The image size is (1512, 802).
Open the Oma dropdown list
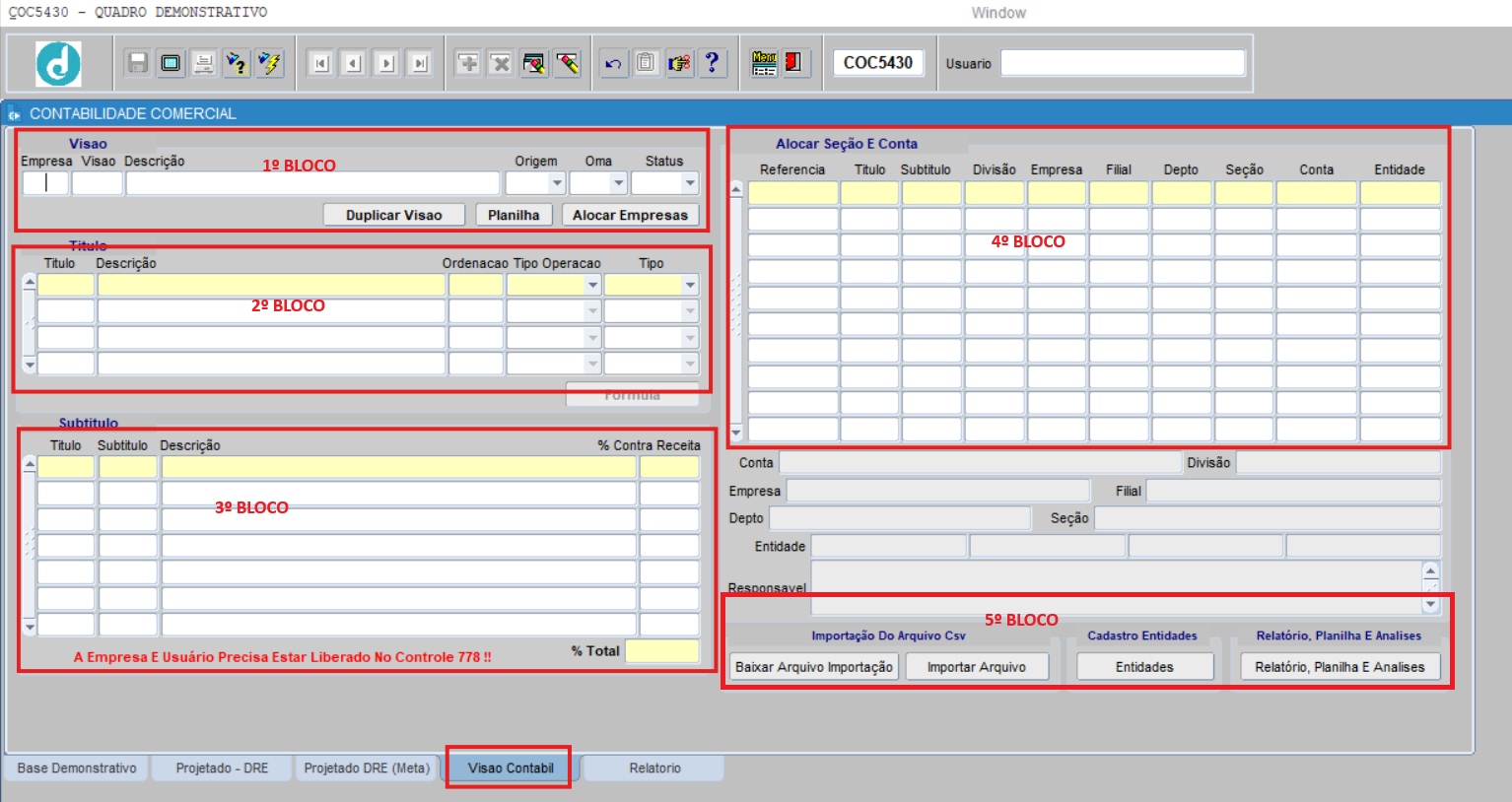coord(618,183)
